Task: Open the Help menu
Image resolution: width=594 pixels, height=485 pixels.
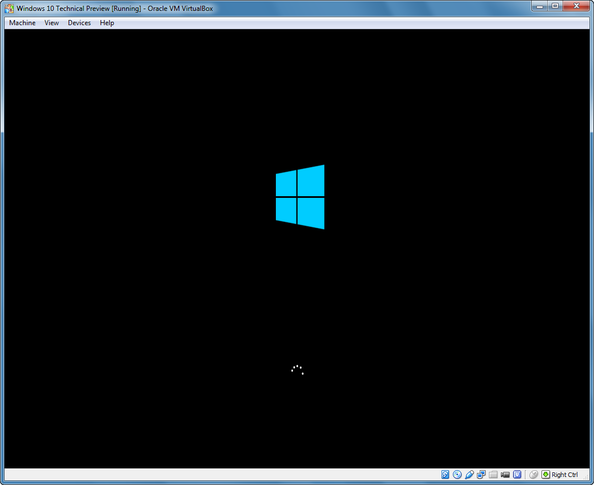Action: [107, 23]
